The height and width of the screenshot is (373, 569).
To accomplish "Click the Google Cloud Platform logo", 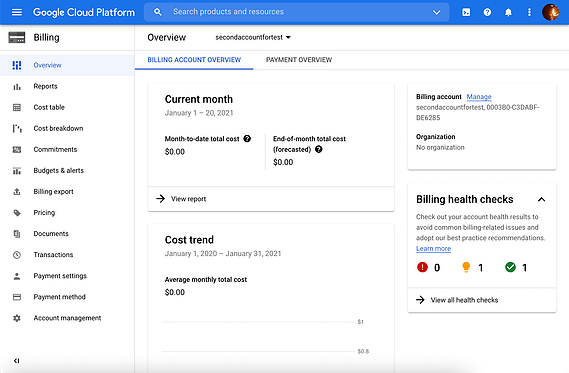I will [x=84, y=12].
